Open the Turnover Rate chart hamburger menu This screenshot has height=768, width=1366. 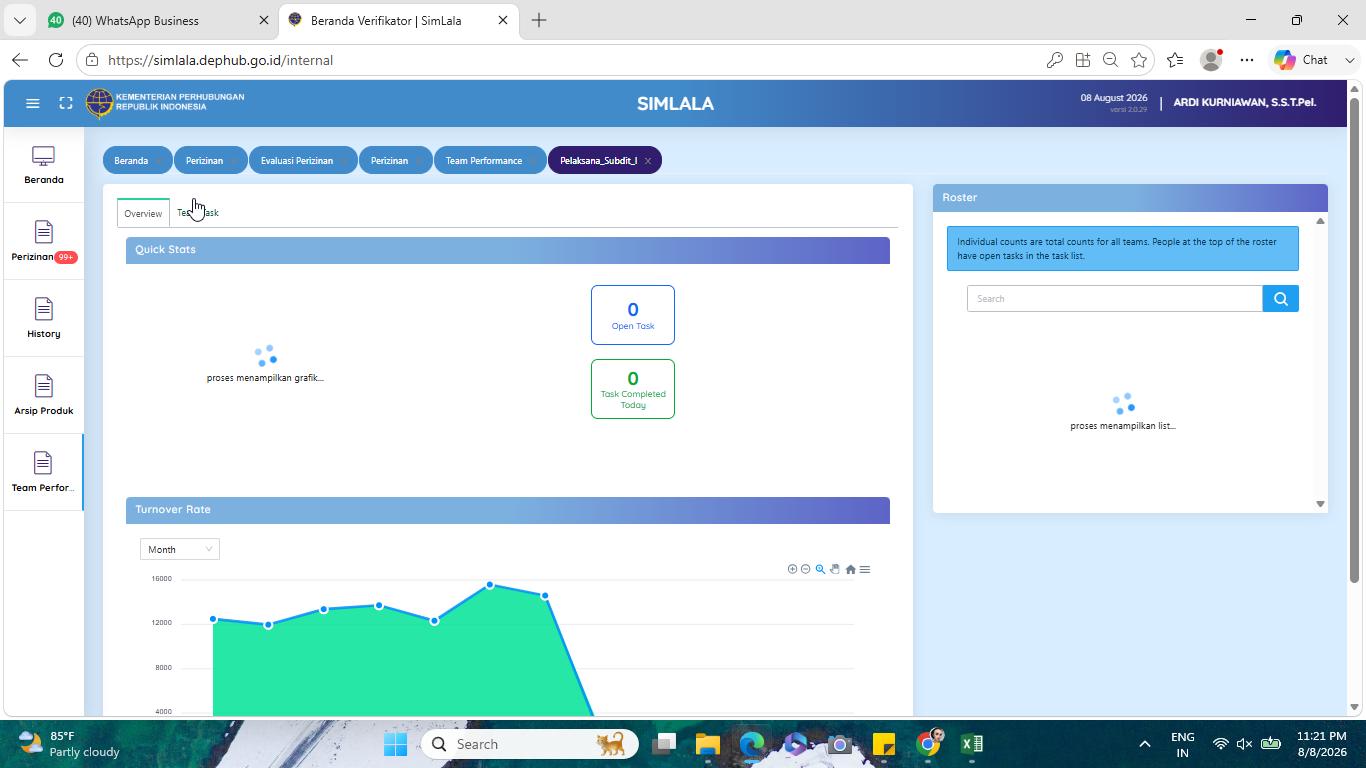tap(865, 569)
